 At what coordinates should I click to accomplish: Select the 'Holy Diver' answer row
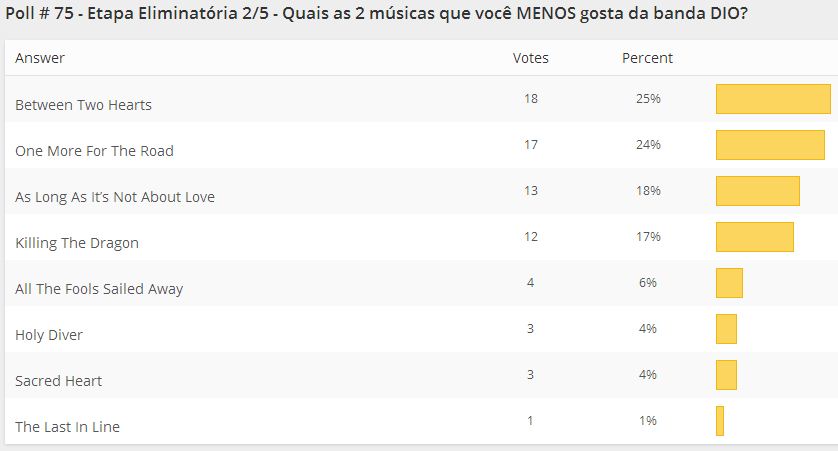click(x=49, y=335)
